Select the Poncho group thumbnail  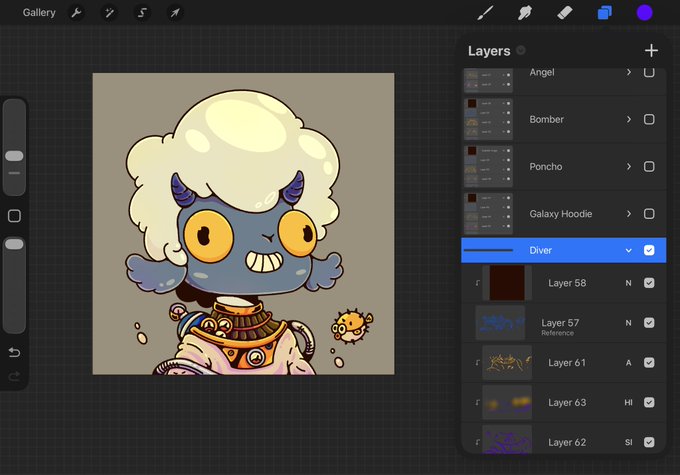[x=488, y=167]
